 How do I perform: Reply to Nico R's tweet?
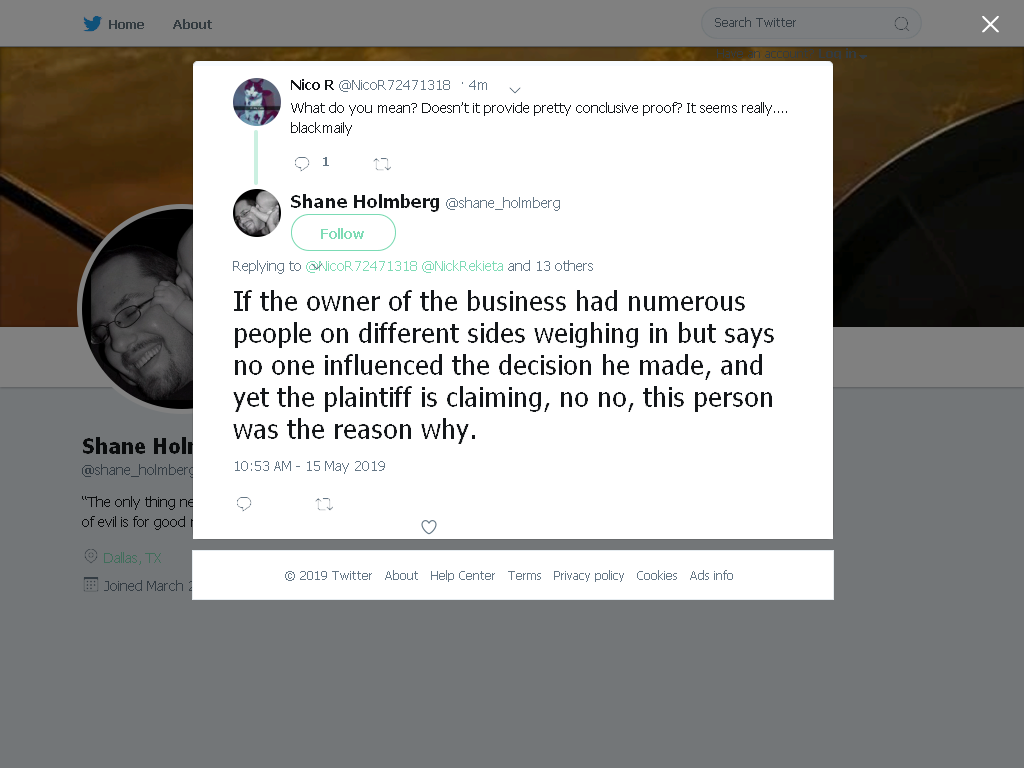click(x=302, y=163)
